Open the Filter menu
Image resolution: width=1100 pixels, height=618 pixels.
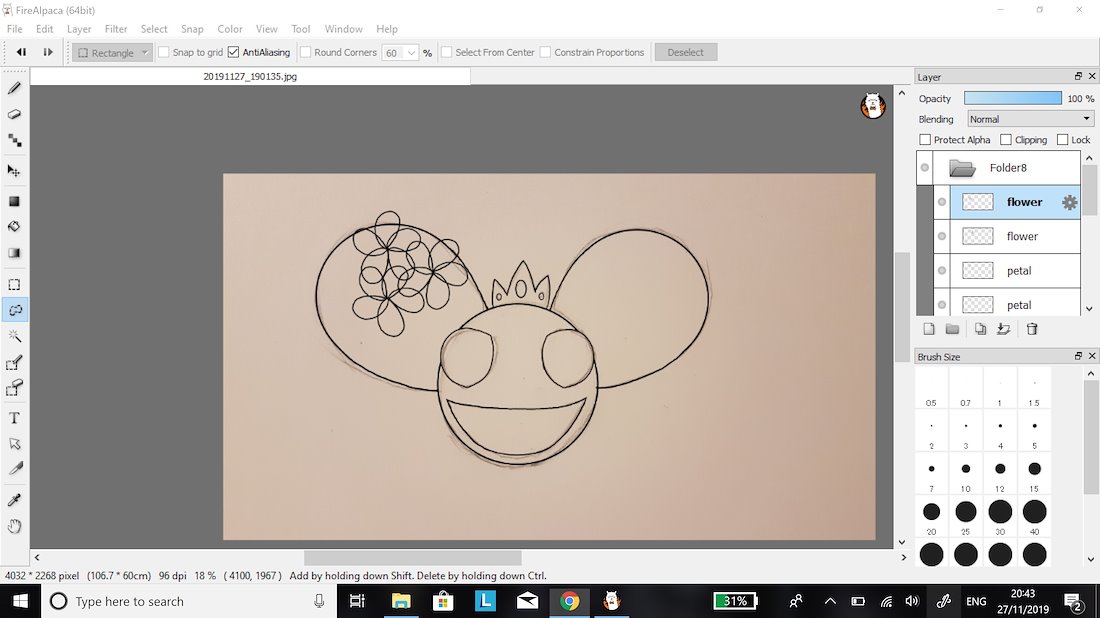click(116, 29)
